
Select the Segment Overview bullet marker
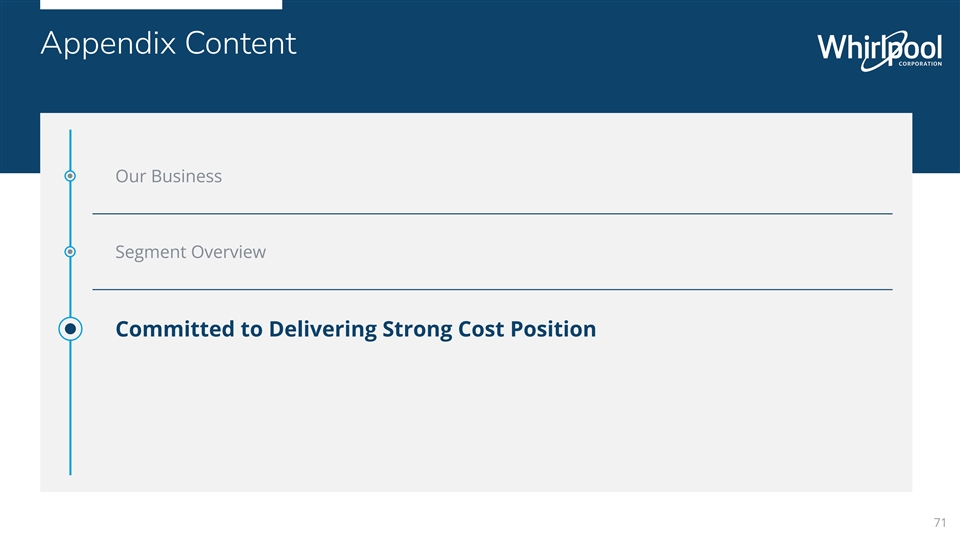pos(70,252)
